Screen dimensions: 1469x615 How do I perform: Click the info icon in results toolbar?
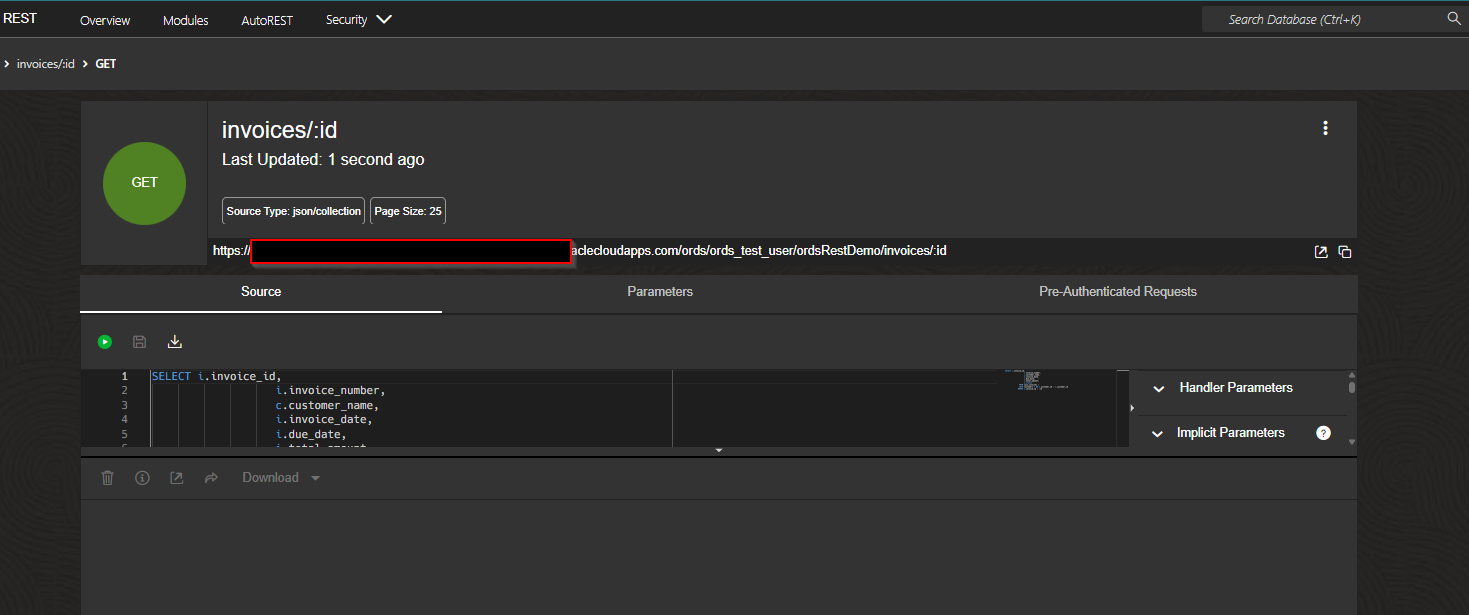(x=142, y=477)
